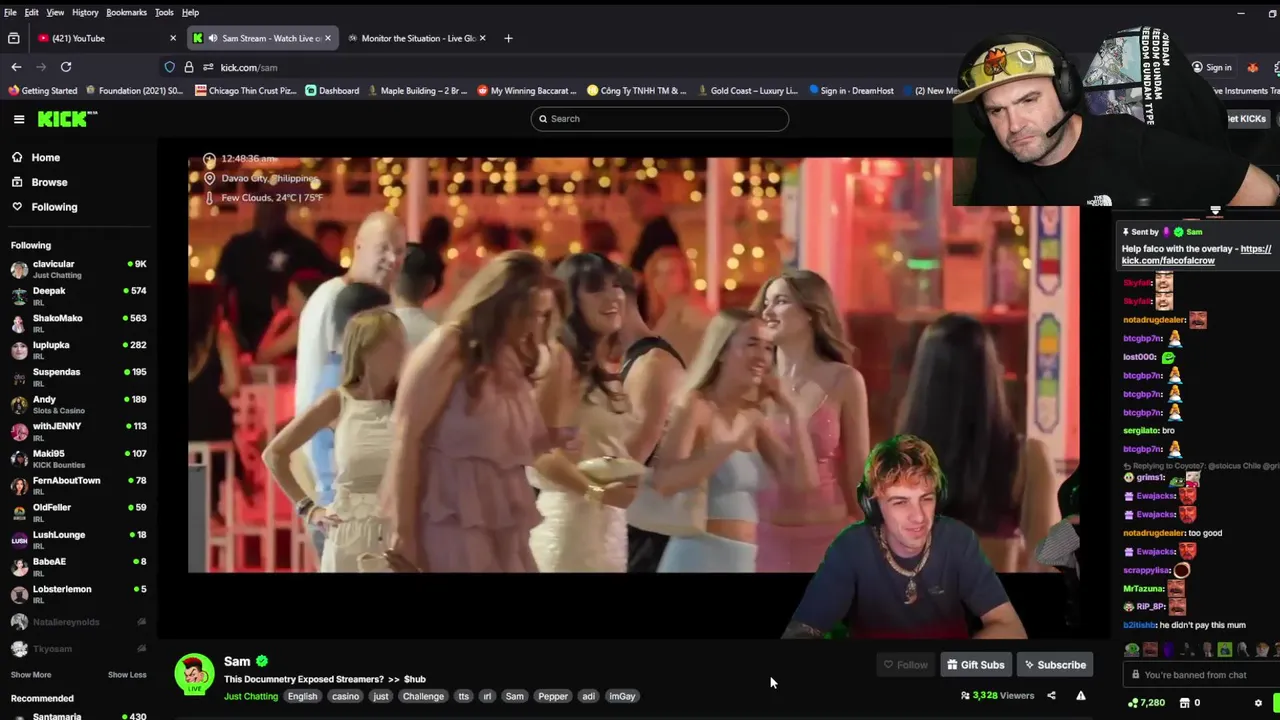Collapse followed channels with Show Less

127,675
